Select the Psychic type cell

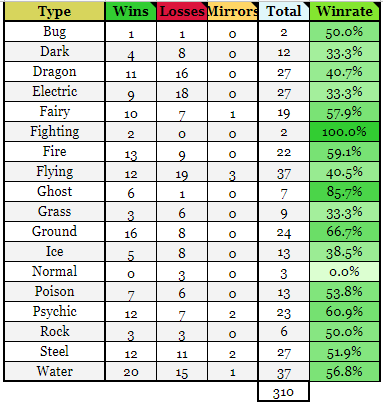[55, 312]
